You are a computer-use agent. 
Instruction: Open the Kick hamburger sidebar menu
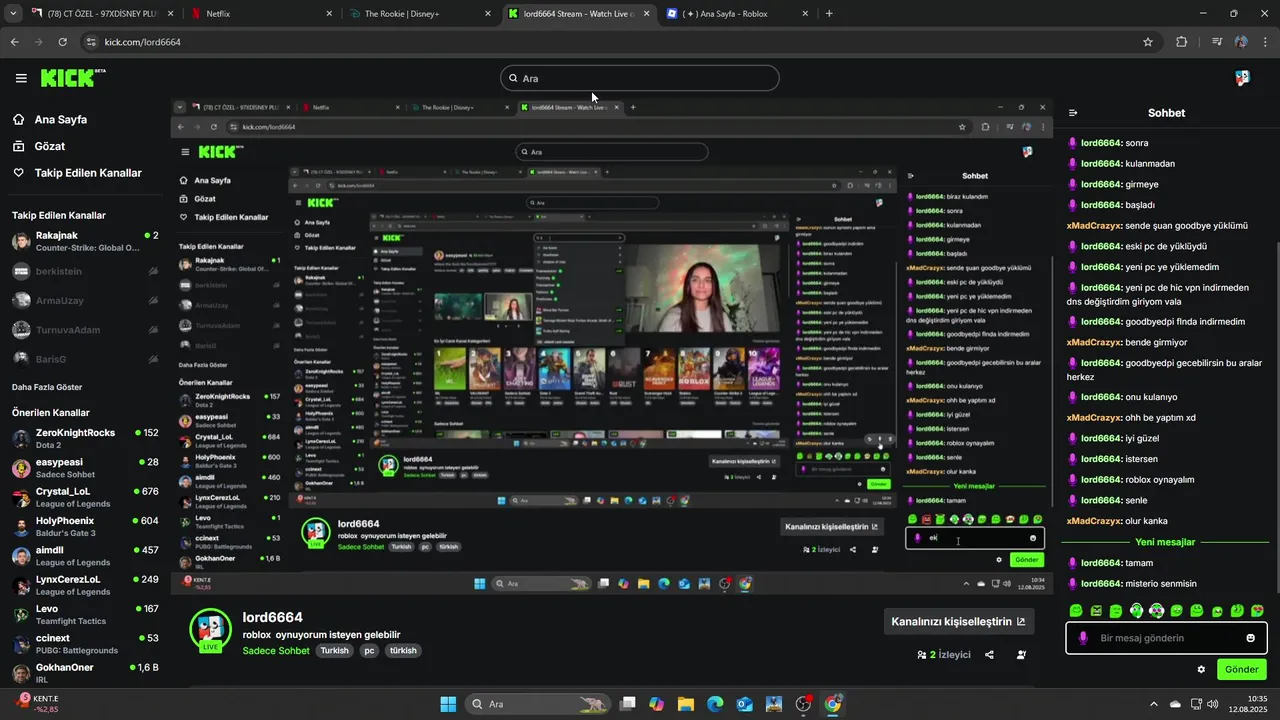(21, 78)
